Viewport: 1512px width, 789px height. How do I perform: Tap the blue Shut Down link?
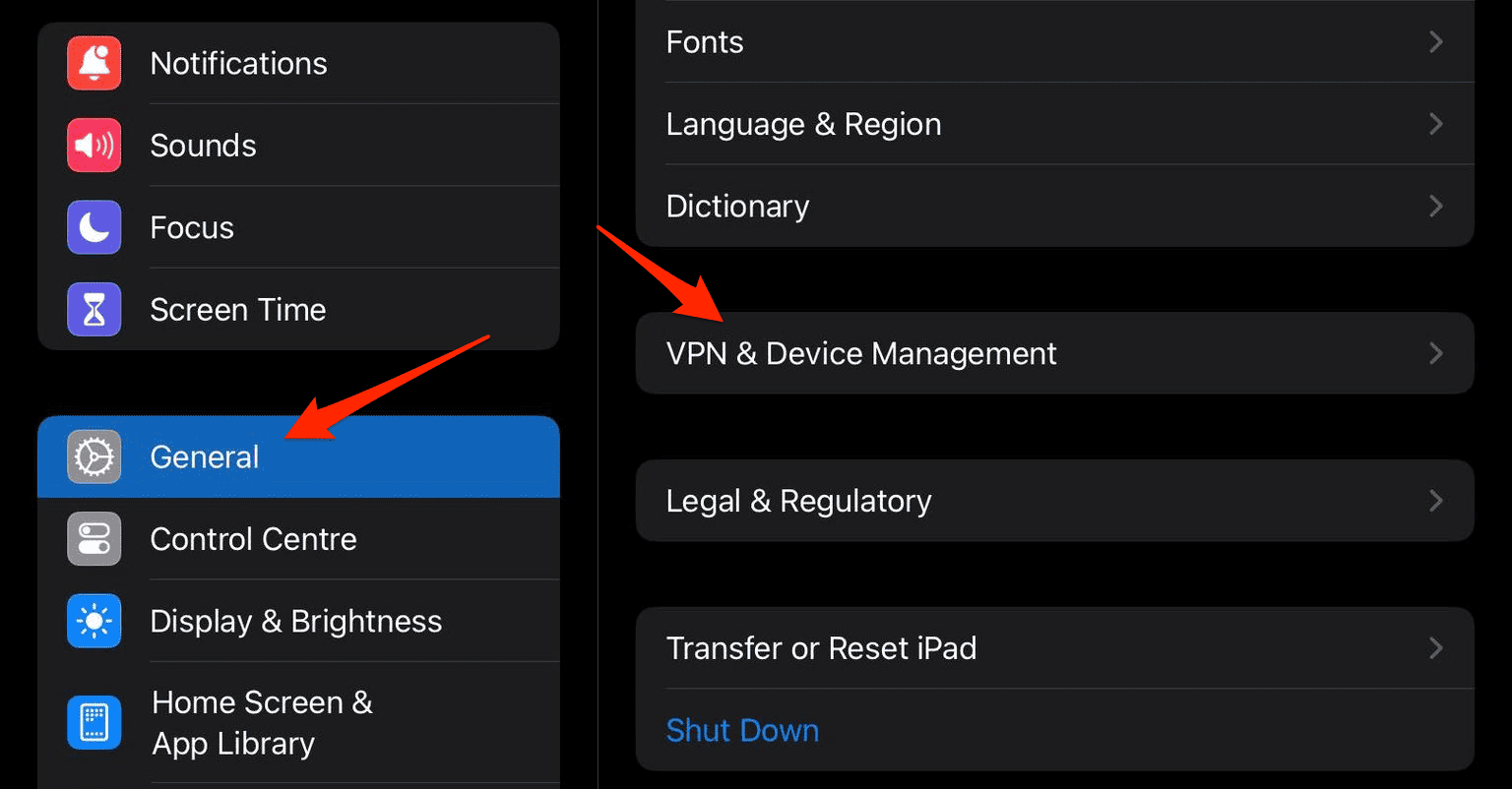pos(742,730)
